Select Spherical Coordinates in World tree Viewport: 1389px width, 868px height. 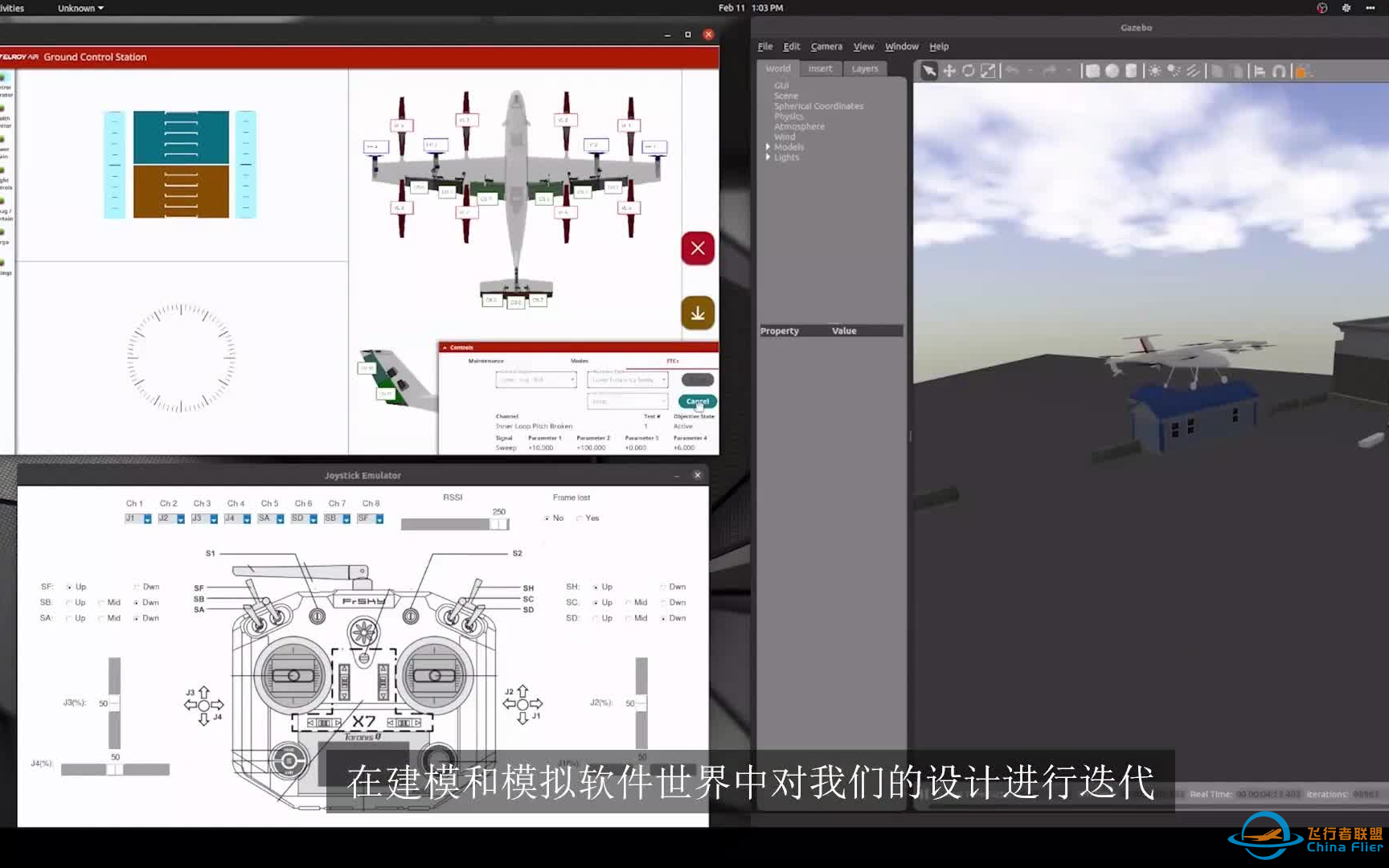[x=818, y=106]
